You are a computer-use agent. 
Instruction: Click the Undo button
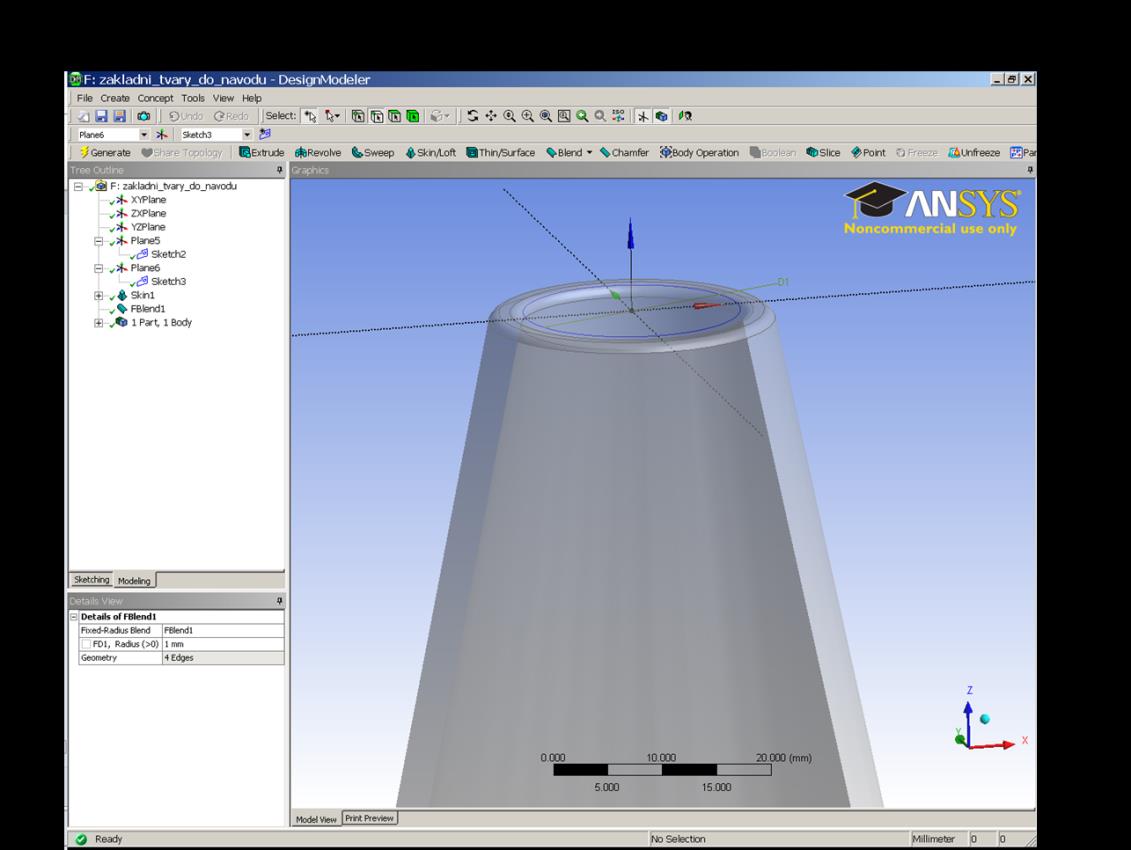(185, 115)
